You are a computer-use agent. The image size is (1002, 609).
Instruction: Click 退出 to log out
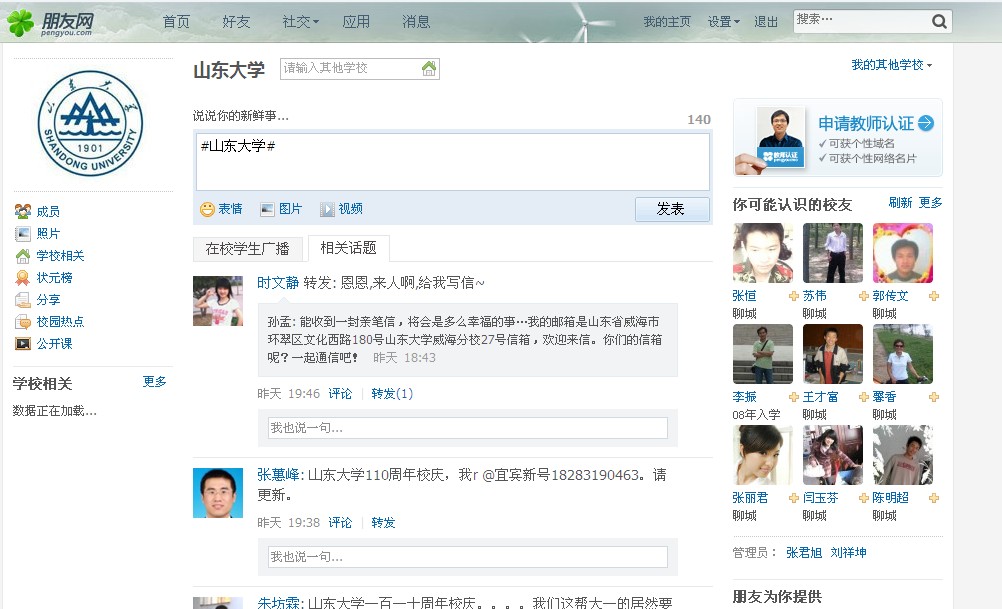coord(766,22)
